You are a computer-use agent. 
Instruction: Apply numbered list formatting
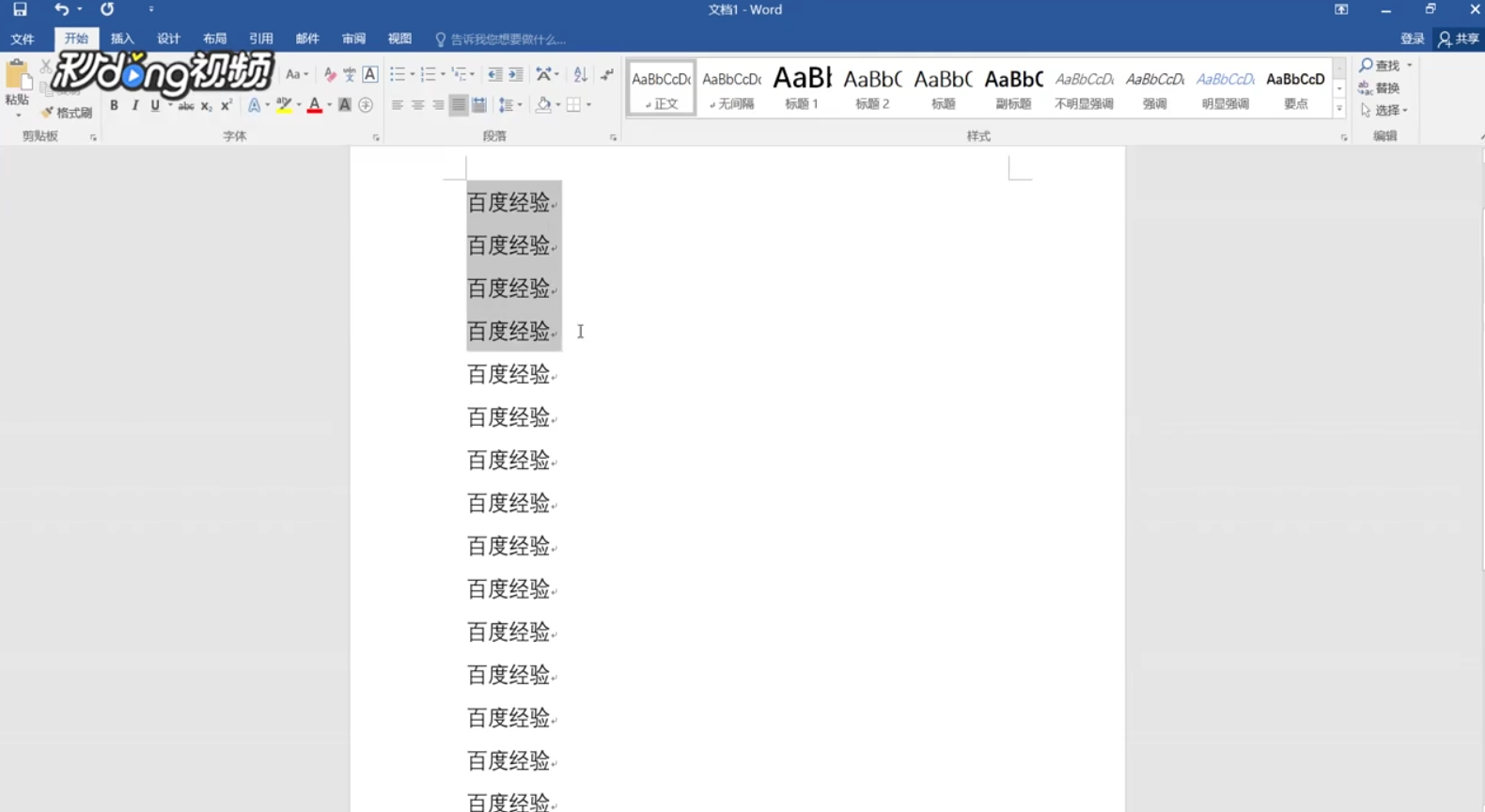click(428, 75)
